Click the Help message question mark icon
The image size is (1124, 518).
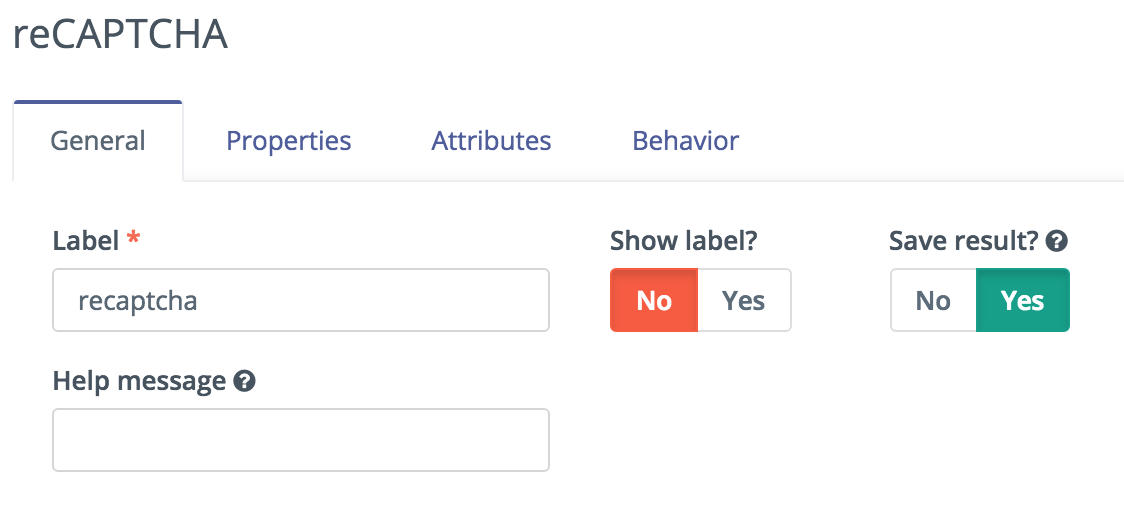[x=244, y=381]
